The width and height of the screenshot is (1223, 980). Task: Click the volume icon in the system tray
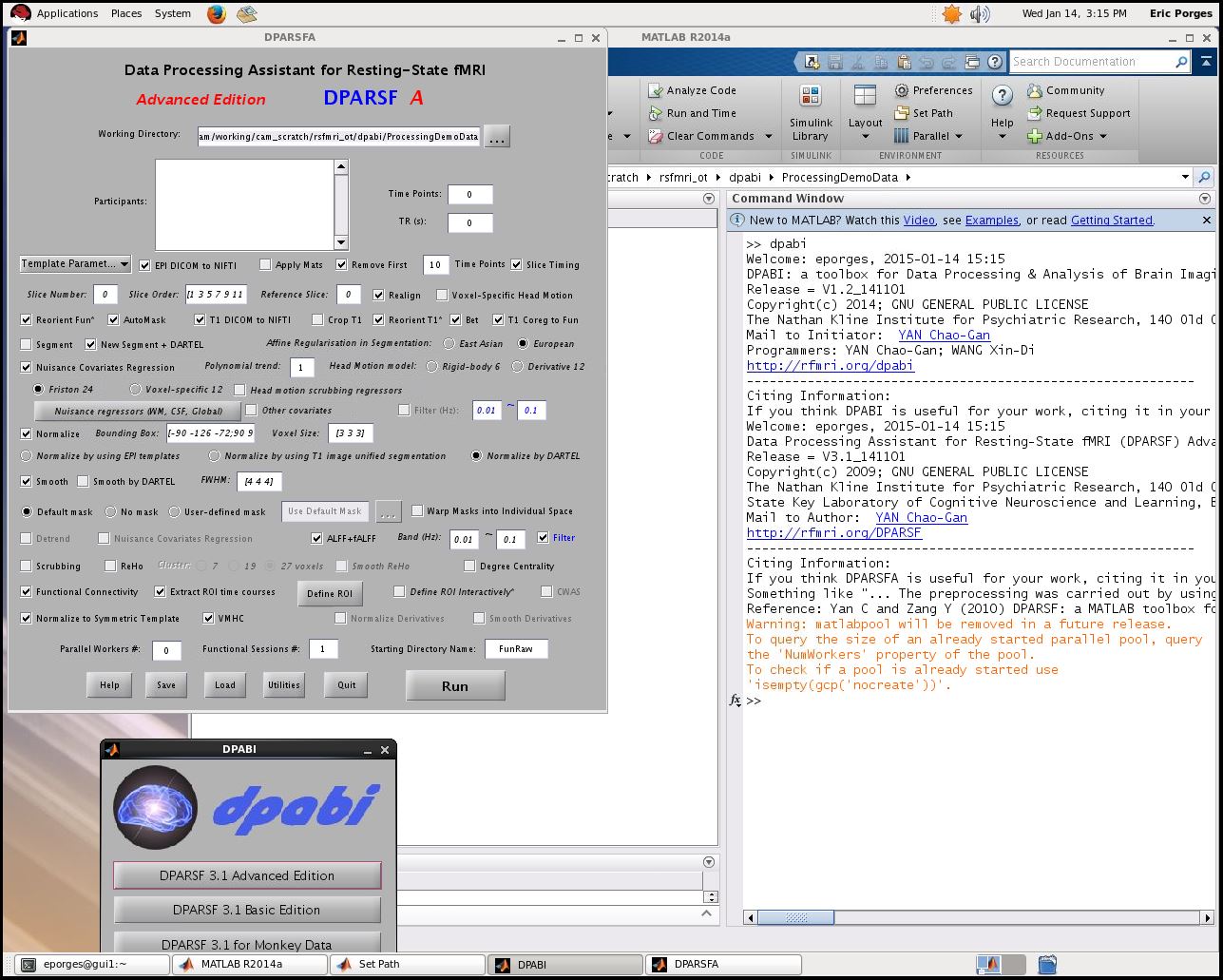(980, 13)
